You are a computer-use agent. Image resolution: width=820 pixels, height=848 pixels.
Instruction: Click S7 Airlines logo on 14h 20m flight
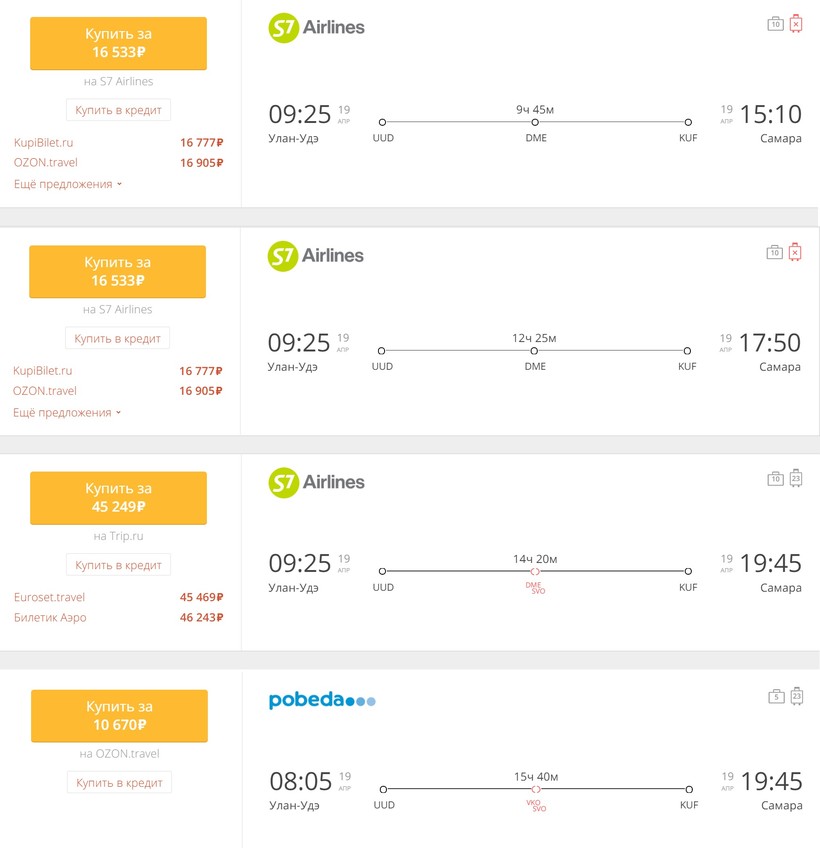pyautogui.click(x=316, y=482)
